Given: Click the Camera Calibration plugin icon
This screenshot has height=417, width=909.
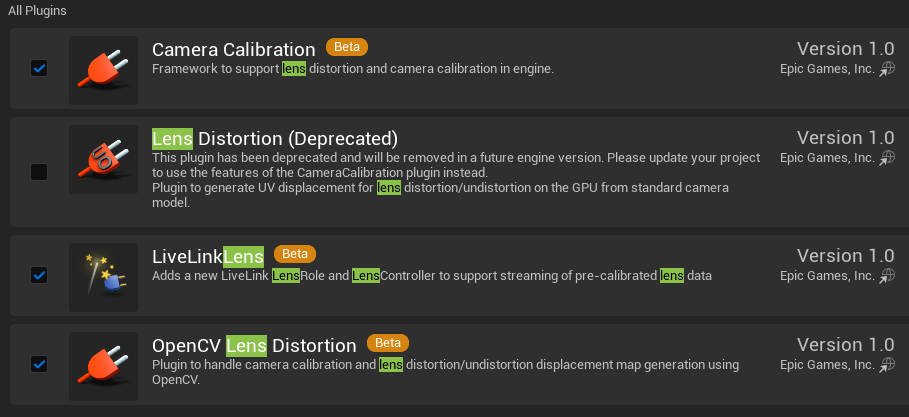Looking at the screenshot, I should point(103,70).
